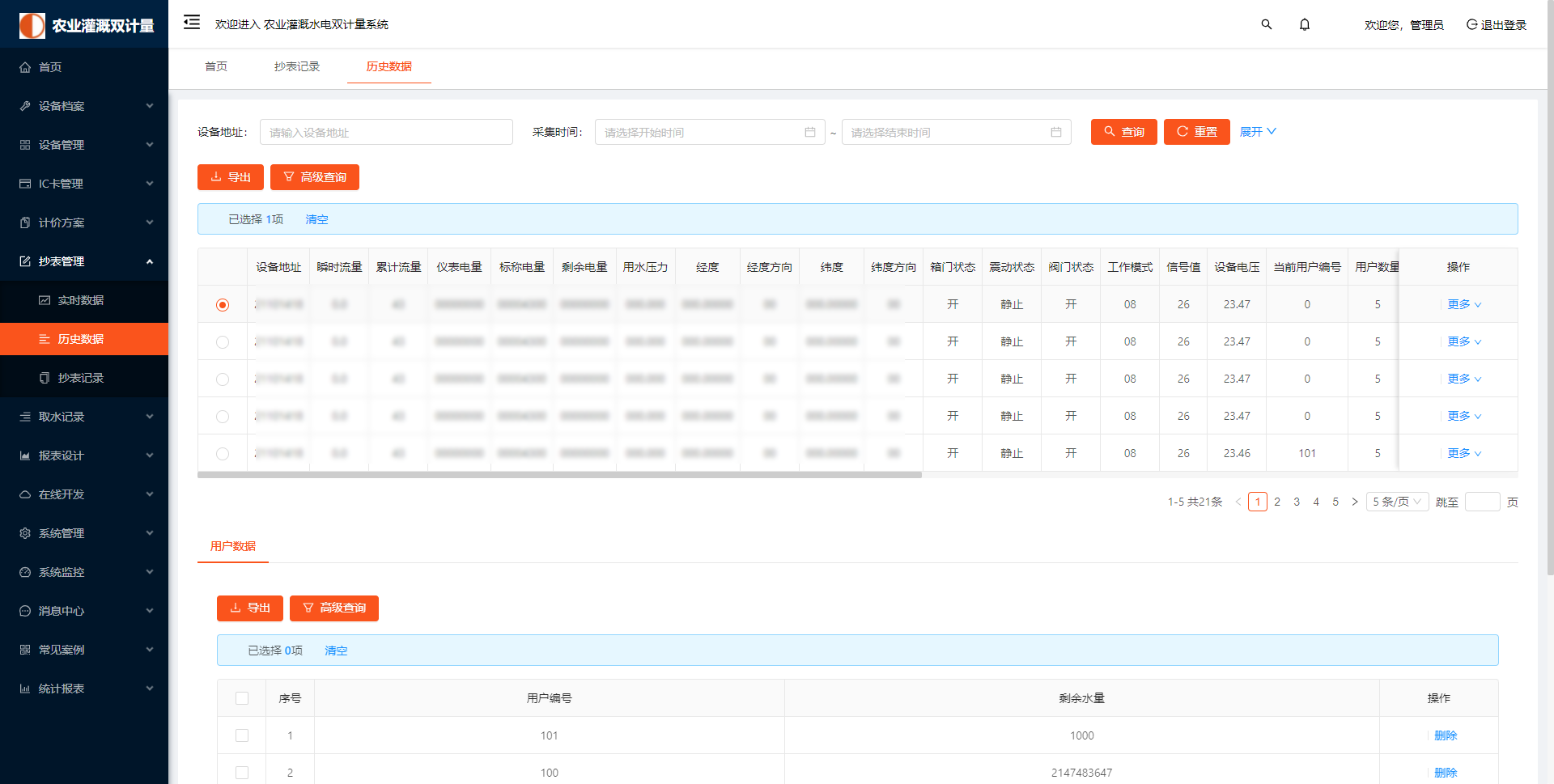Open the 5 条/页 page size dropdown
1554x784 pixels.
[x=1397, y=502]
